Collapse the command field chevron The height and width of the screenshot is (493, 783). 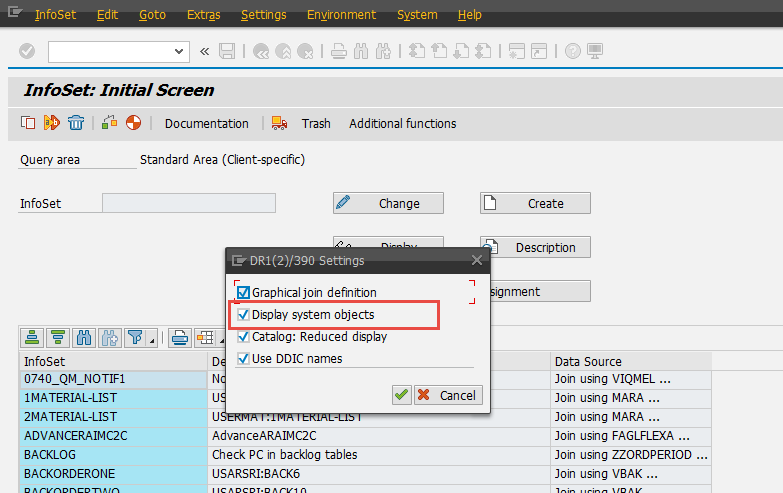click(205, 51)
